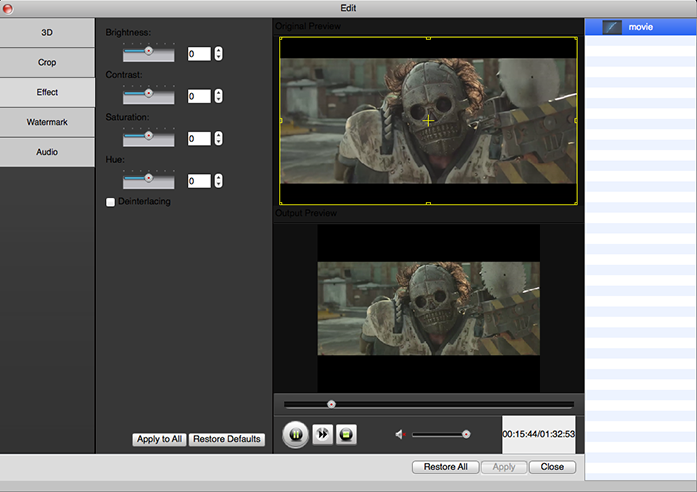Click the left-middle crop handle
The image size is (697, 492).
click(x=280, y=120)
